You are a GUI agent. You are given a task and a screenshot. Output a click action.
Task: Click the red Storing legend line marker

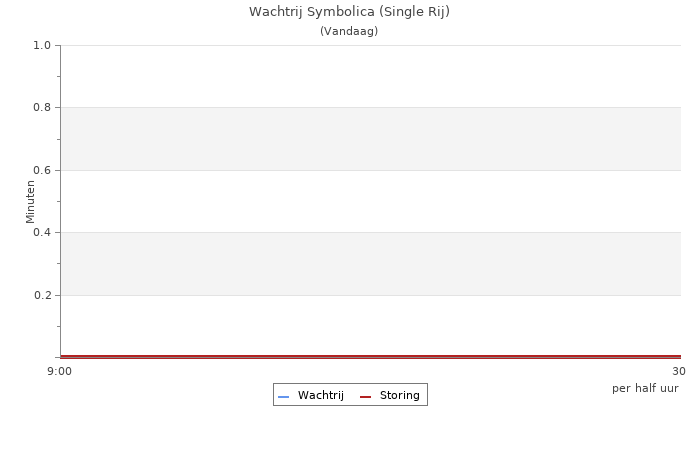pyautogui.click(x=365, y=397)
